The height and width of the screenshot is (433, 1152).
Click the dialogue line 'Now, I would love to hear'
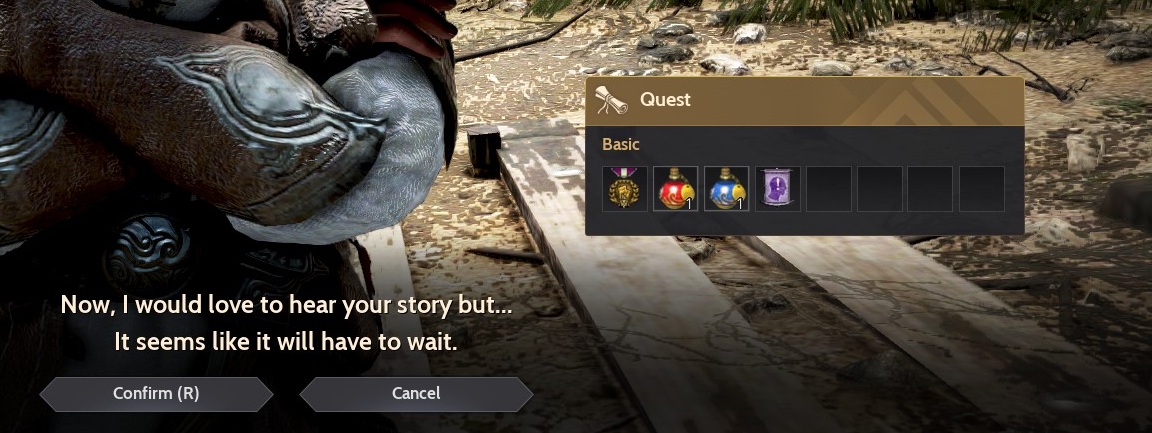coord(287,306)
